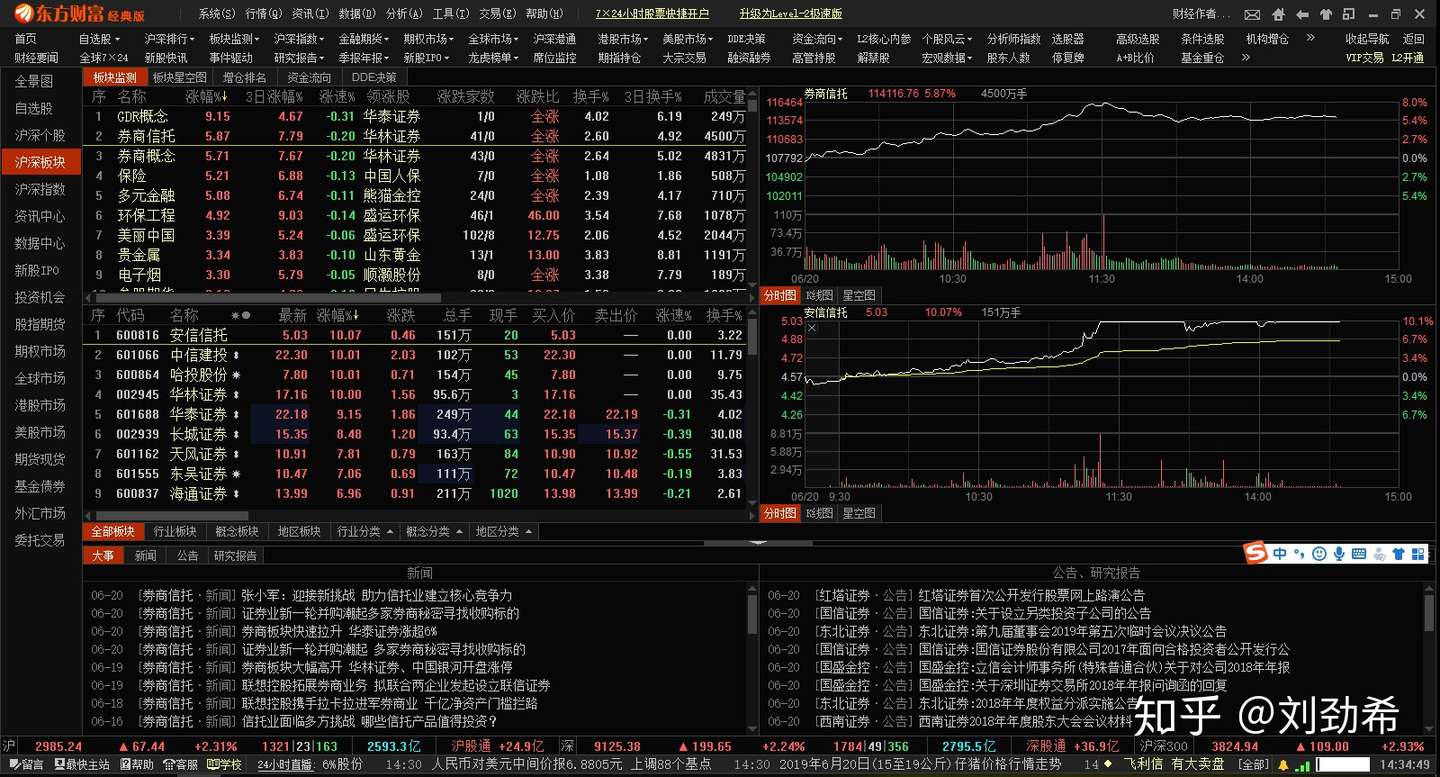
Task: Open 系统(S) menu
Action: [216, 14]
